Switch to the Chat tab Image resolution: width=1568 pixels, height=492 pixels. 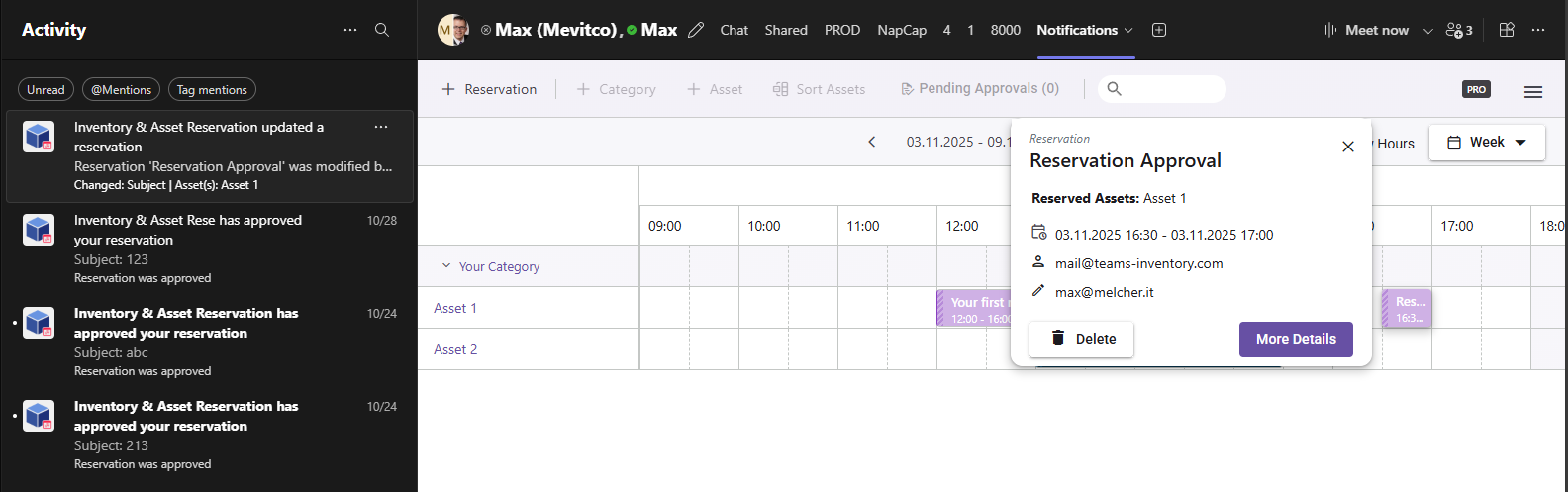734,30
